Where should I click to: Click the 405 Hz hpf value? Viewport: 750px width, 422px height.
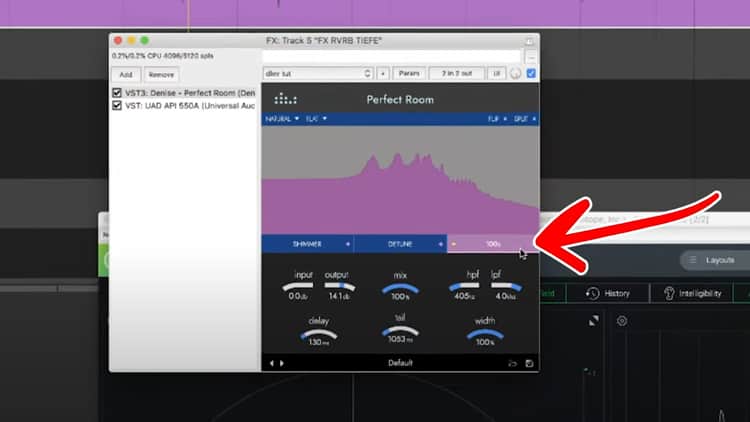coord(464,297)
